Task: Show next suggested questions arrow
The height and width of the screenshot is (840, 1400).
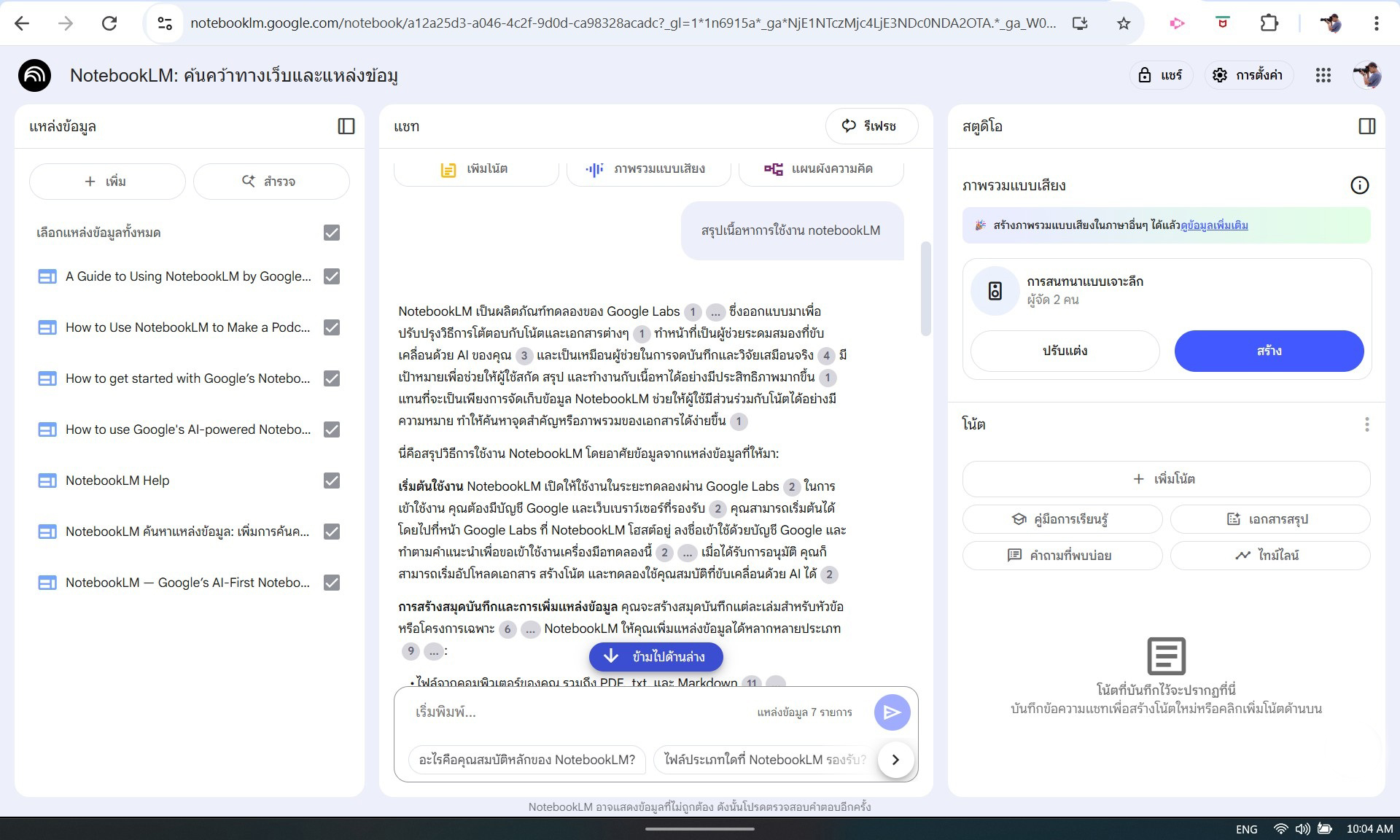Action: (895, 760)
